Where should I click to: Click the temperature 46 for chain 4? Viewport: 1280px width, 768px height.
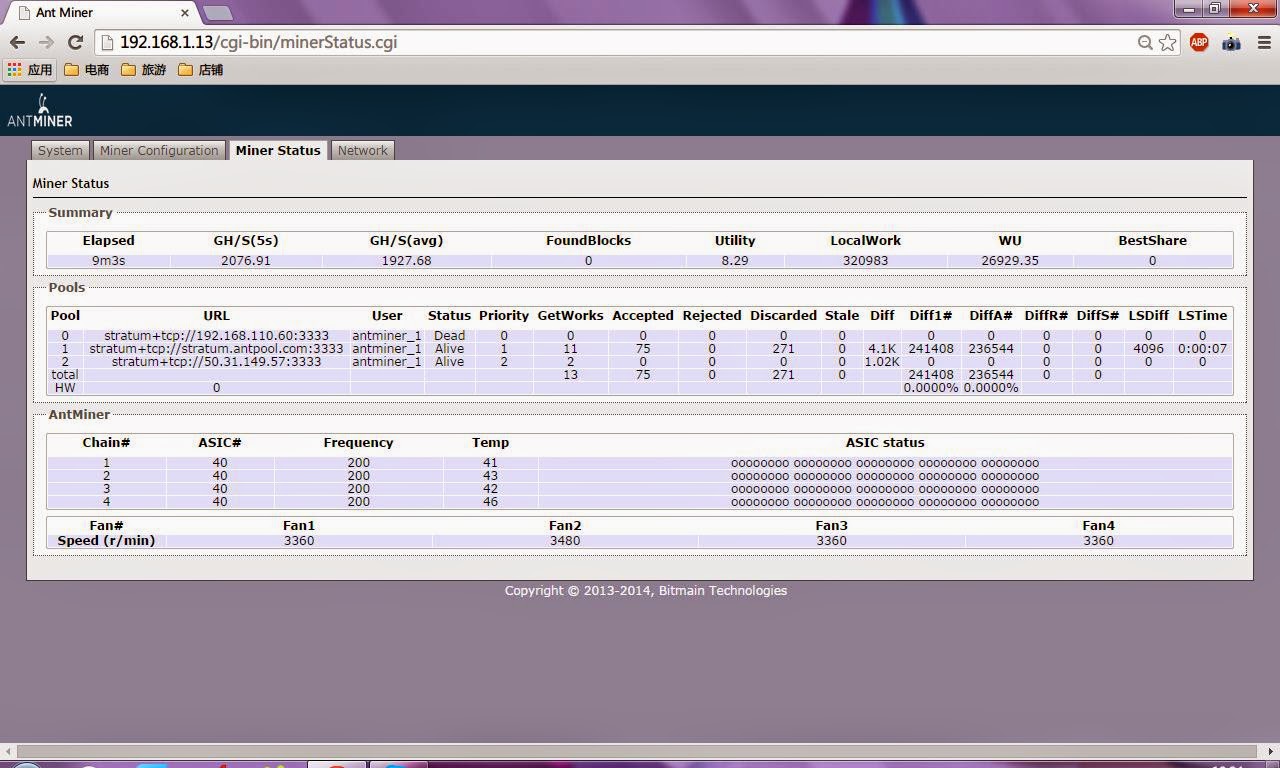(490, 502)
